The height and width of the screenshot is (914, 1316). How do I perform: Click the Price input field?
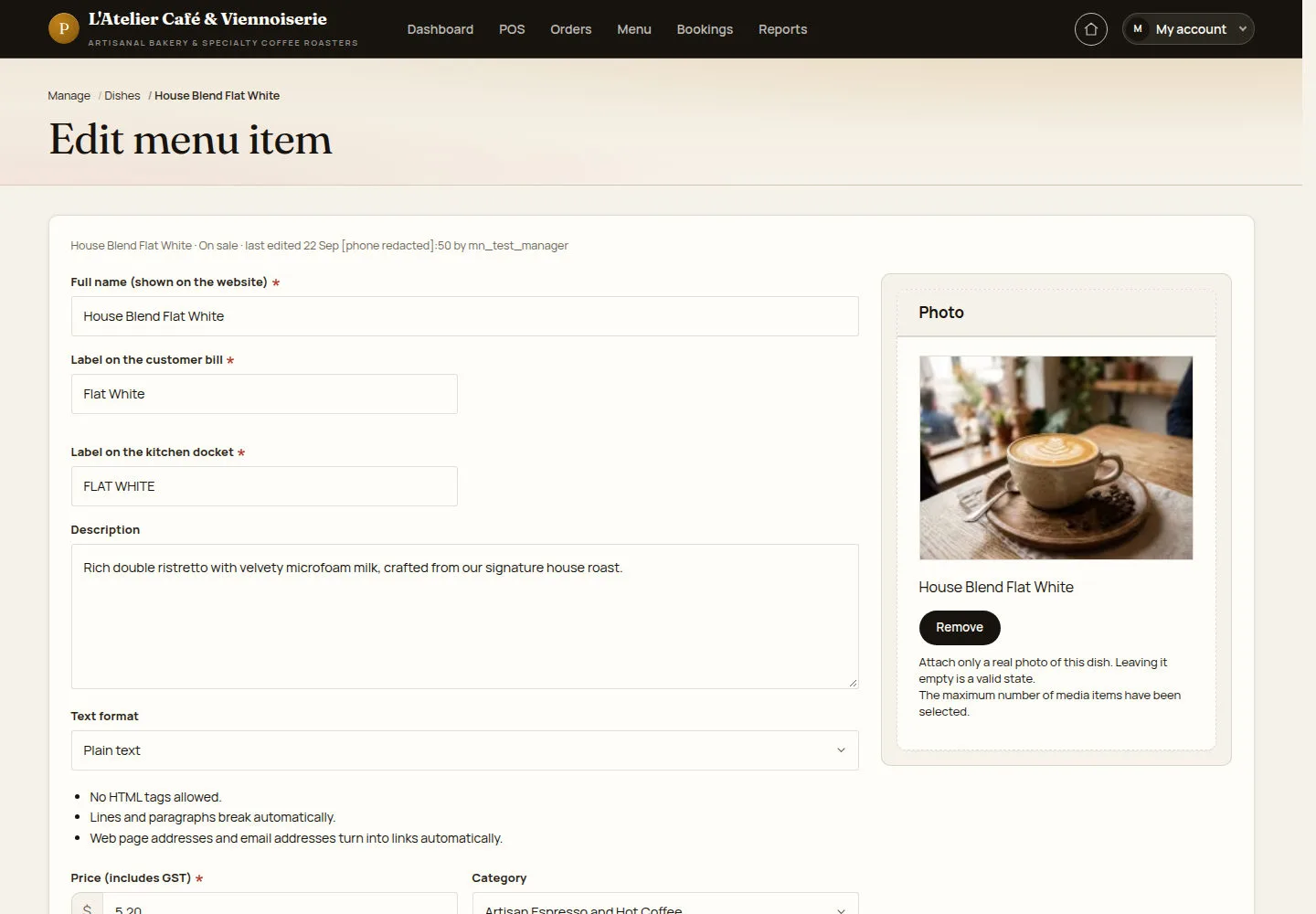280,903
